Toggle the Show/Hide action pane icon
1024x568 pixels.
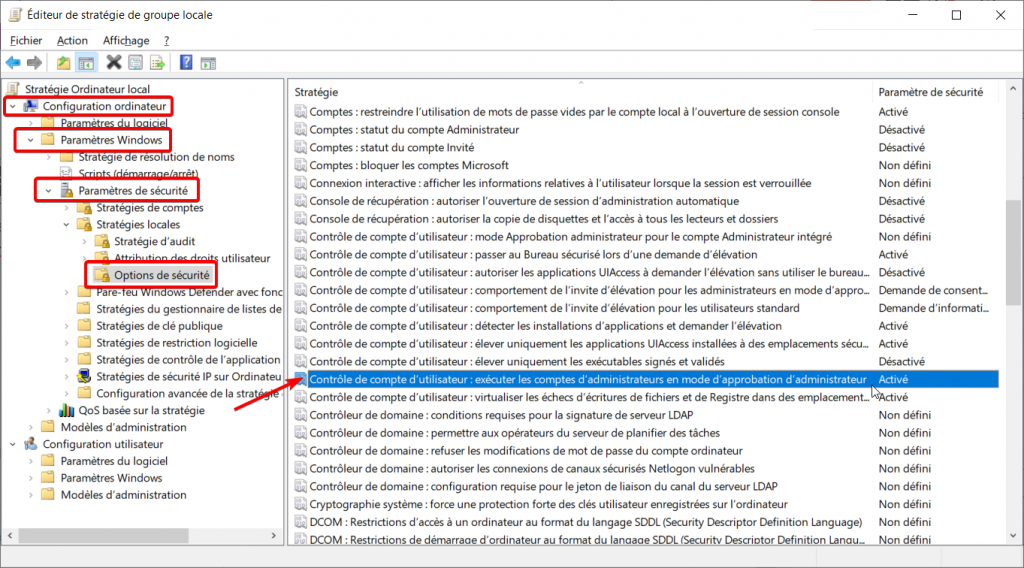click(x=208, y=63)
